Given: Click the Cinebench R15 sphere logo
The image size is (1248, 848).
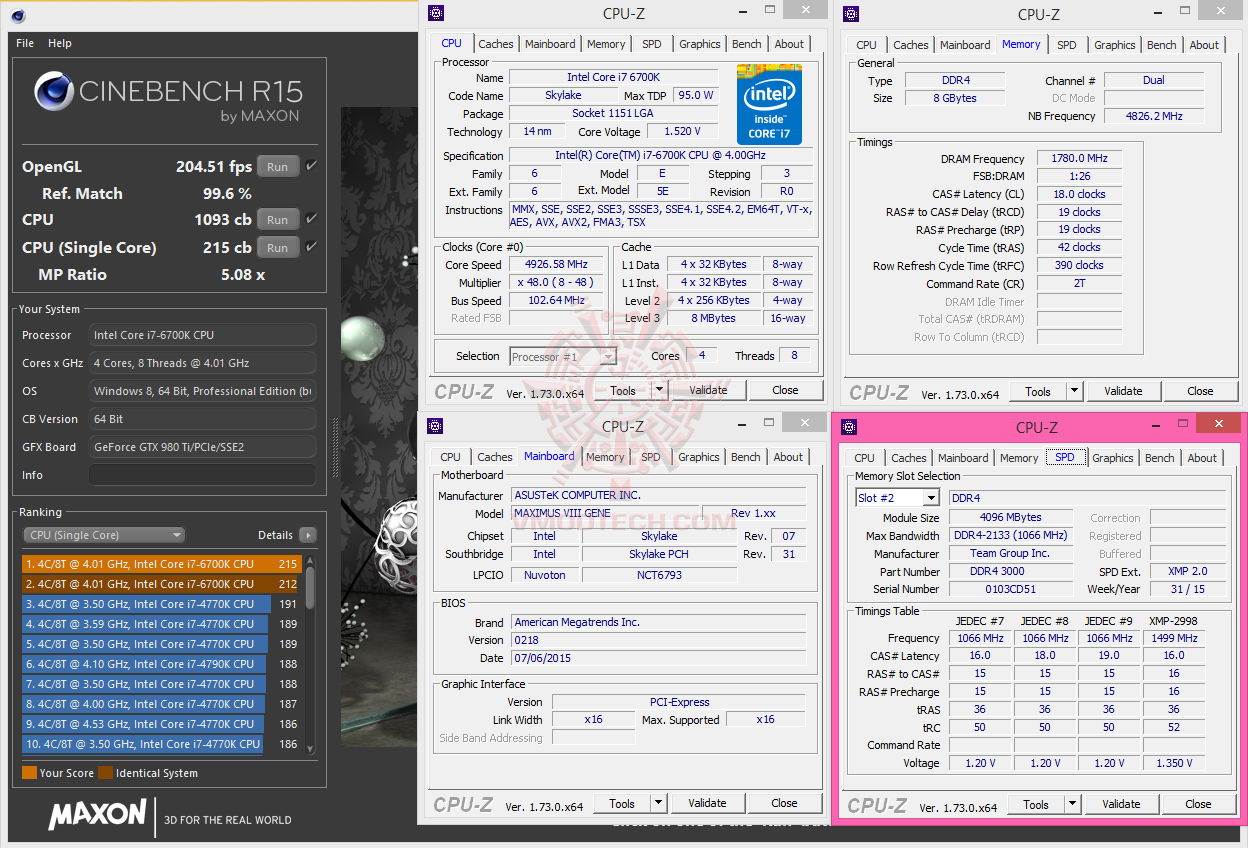Looking at the screenshot, I should tap(53, 92).
